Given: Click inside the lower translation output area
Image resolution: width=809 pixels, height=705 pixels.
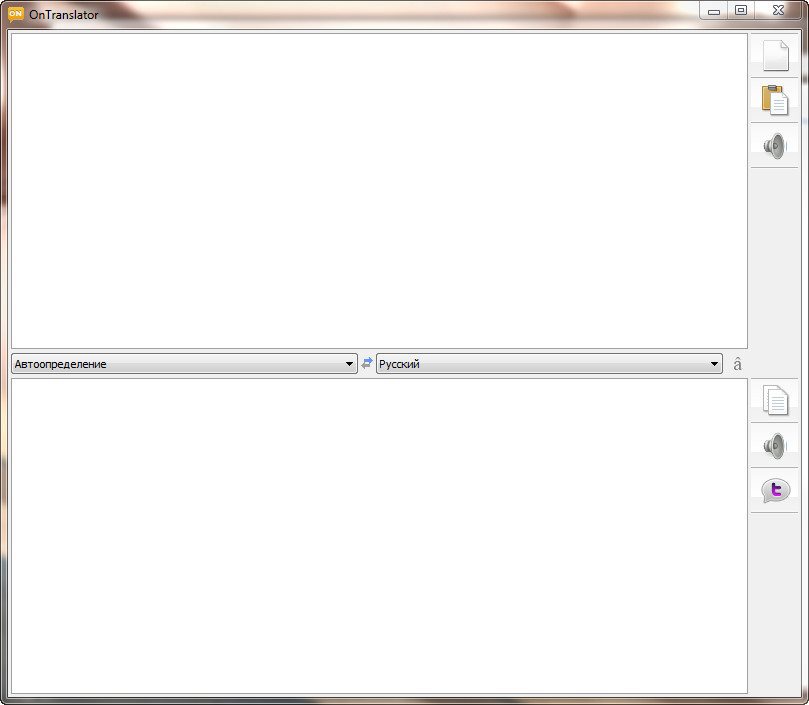Looking at the screenshot, I should 378,535.
